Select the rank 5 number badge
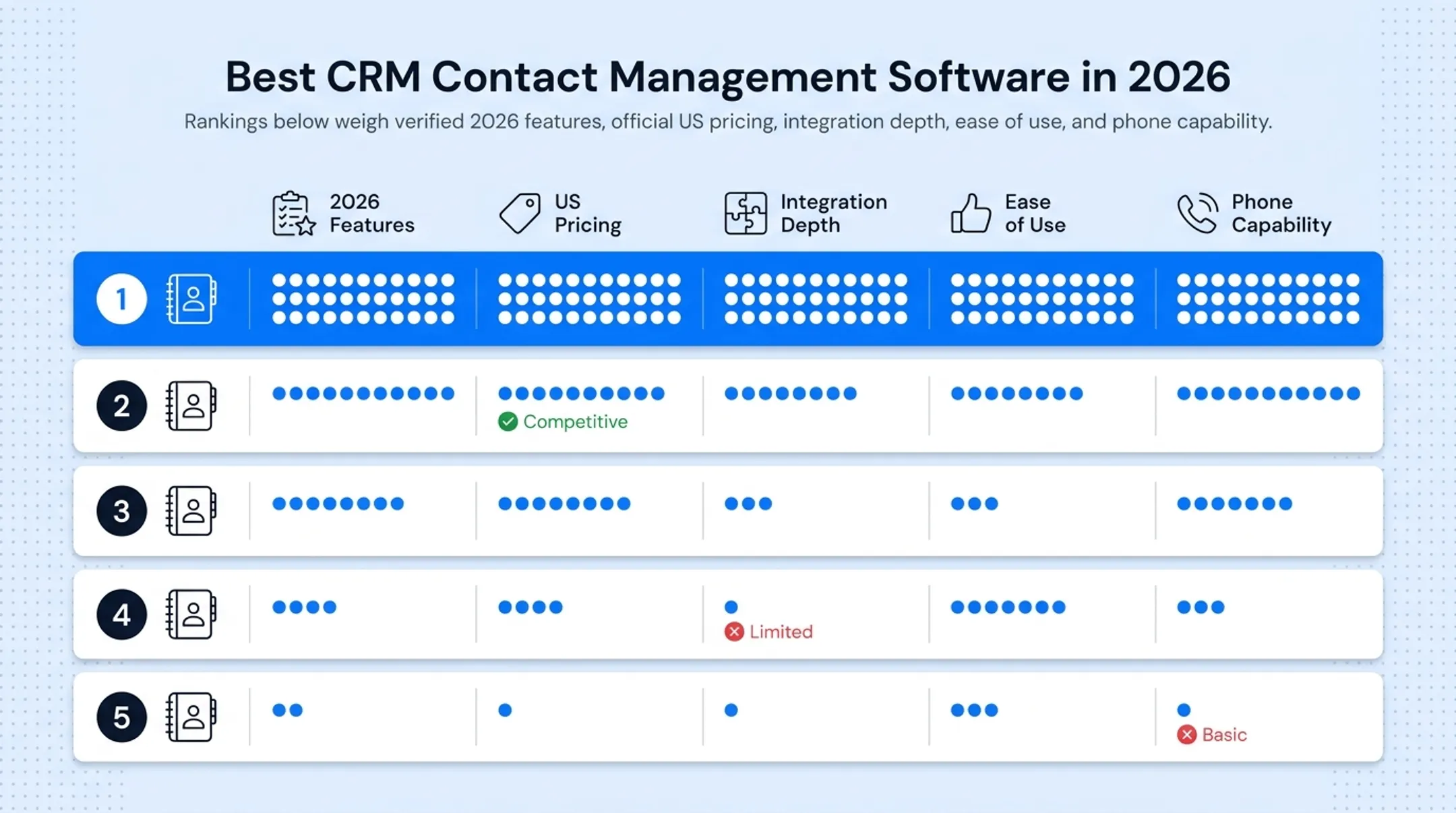Viewport: 1456px width, 813px height. (121, 717)
